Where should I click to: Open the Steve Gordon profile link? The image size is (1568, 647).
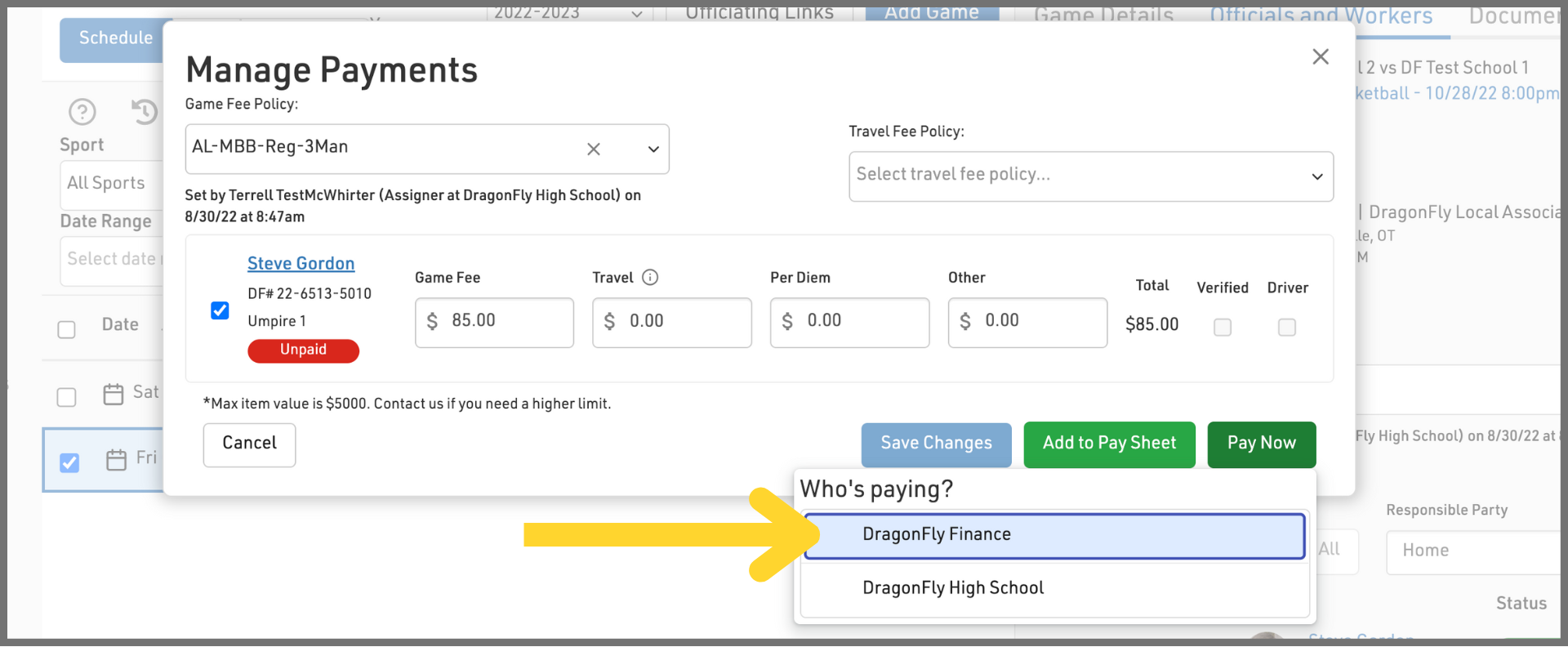click(301, 264)
